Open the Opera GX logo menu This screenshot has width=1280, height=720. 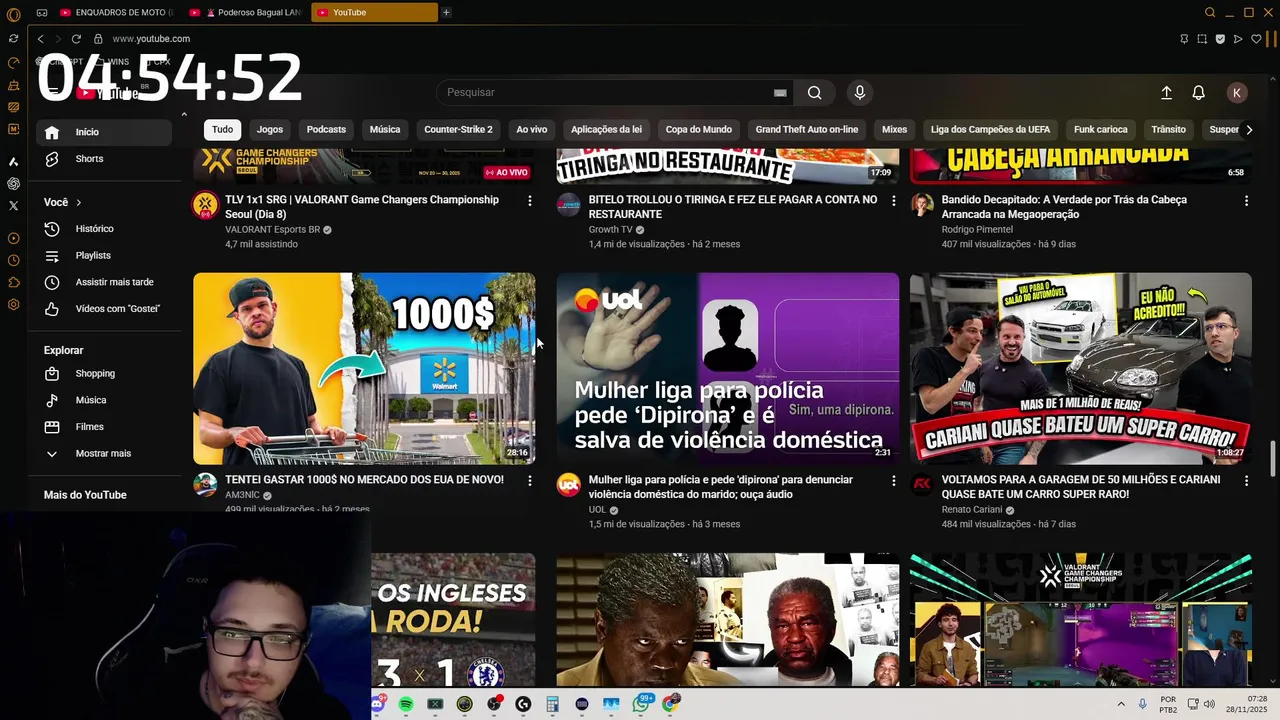13,14
